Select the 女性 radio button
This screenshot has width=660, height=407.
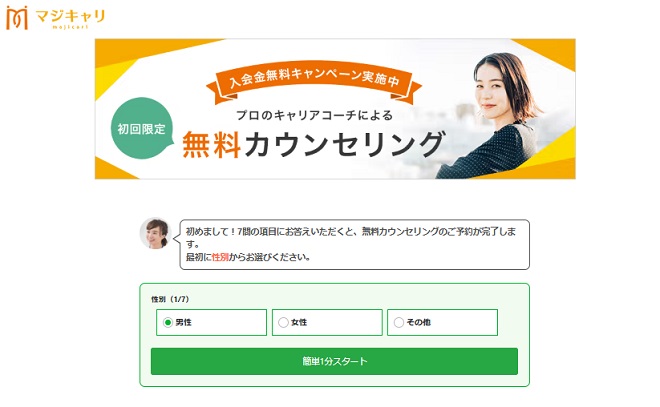click(x=283, y=322)
